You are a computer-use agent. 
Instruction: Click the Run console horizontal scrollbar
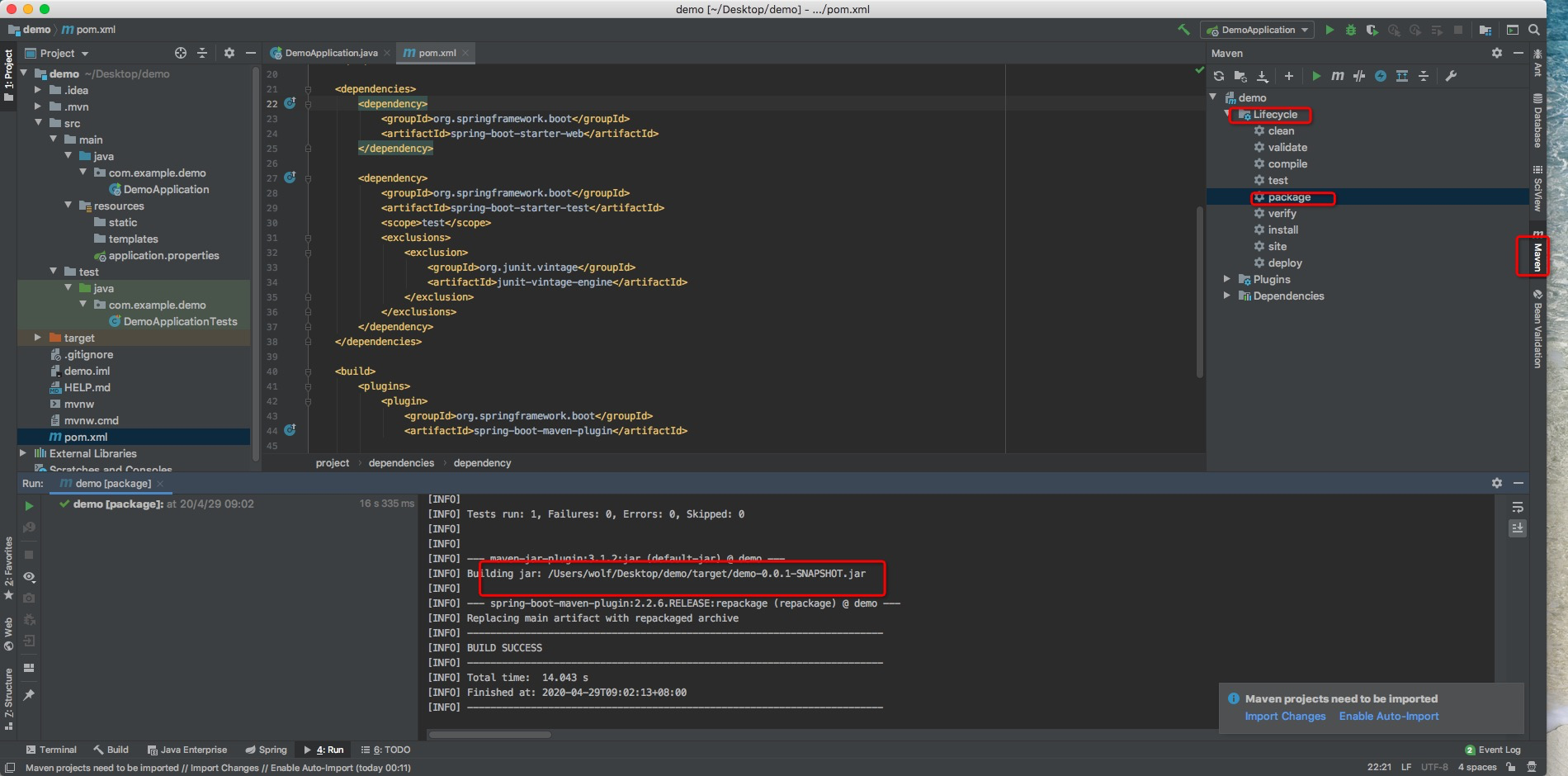pos(490,734)
